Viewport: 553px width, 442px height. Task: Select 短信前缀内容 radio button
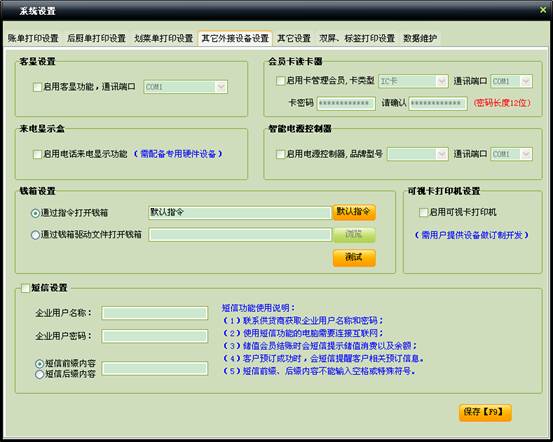pyautogui.click(x=40, y=364)
